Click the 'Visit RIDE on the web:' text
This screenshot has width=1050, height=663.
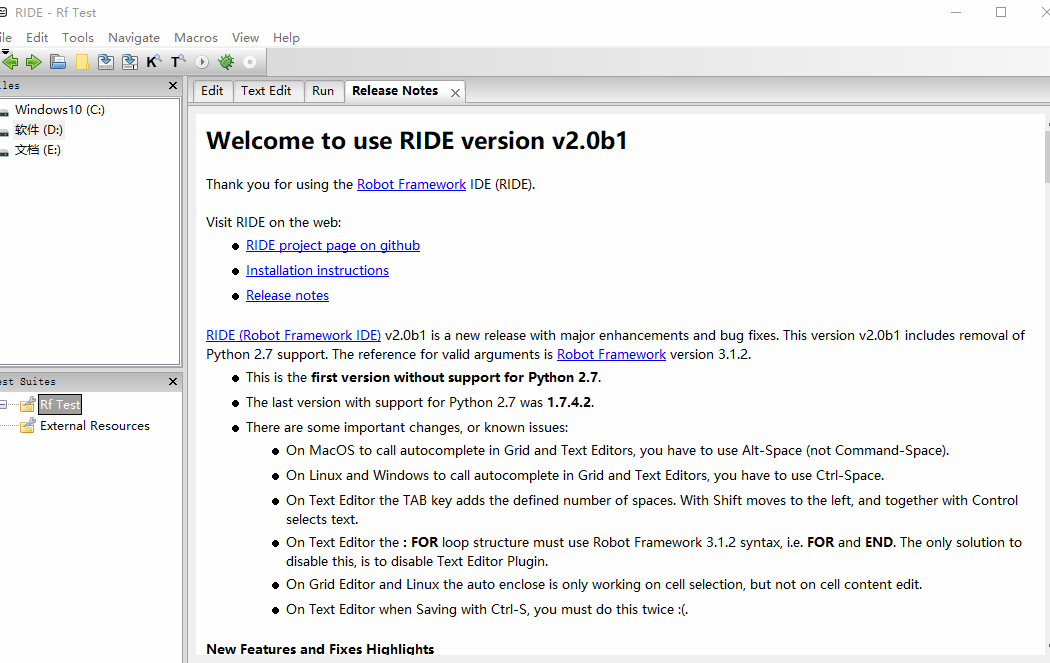tap(273, 222)
